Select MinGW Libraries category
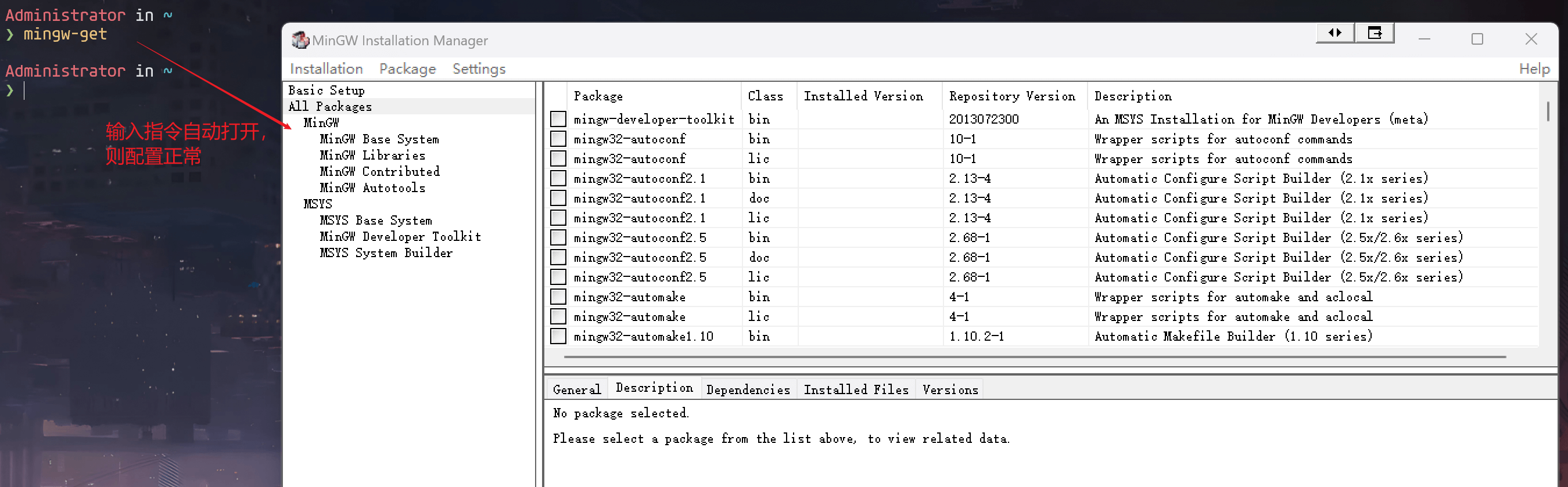This screenshot has width=1568, height=487. click(372, 156)
